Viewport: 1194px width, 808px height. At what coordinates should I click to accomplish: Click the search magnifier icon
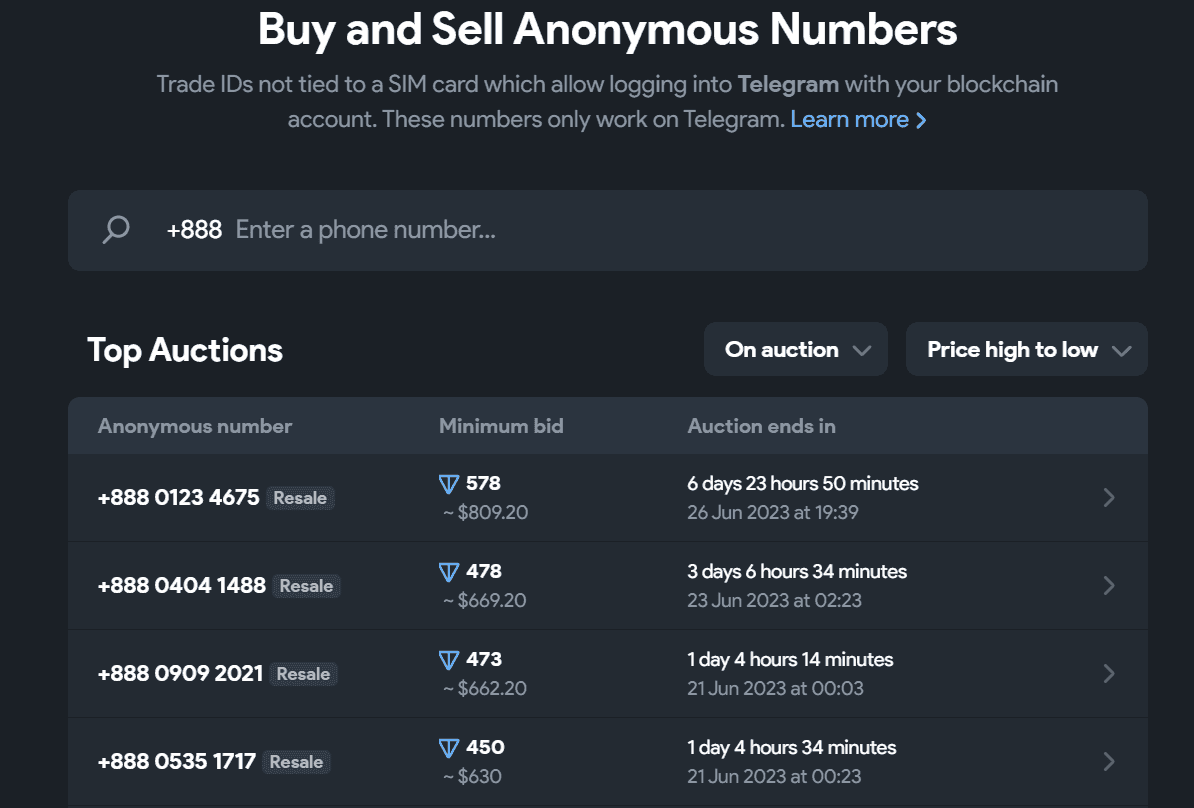point(116,230)
